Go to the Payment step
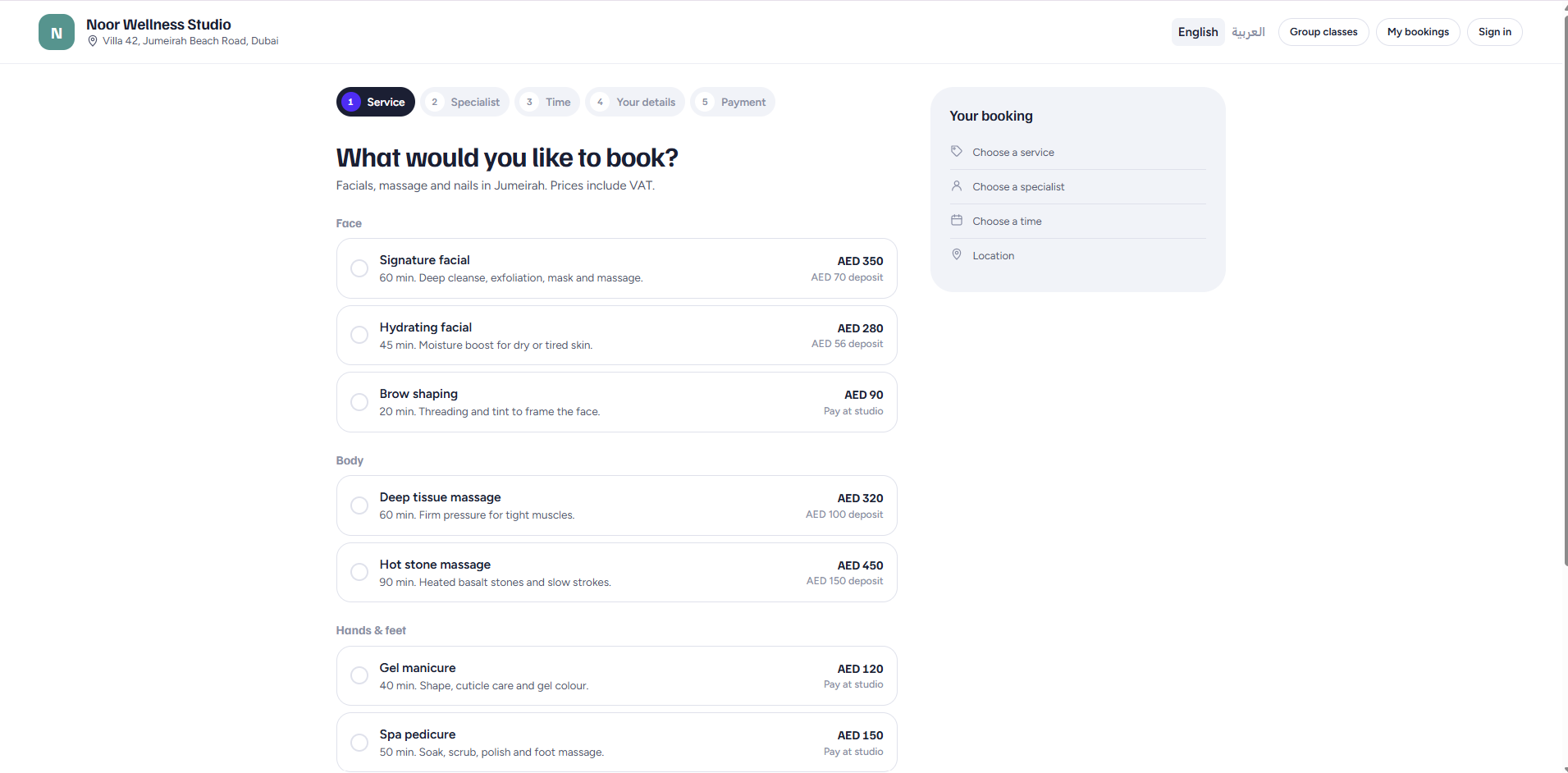The height and width of the screenshot is (773, 1568). 733,102
